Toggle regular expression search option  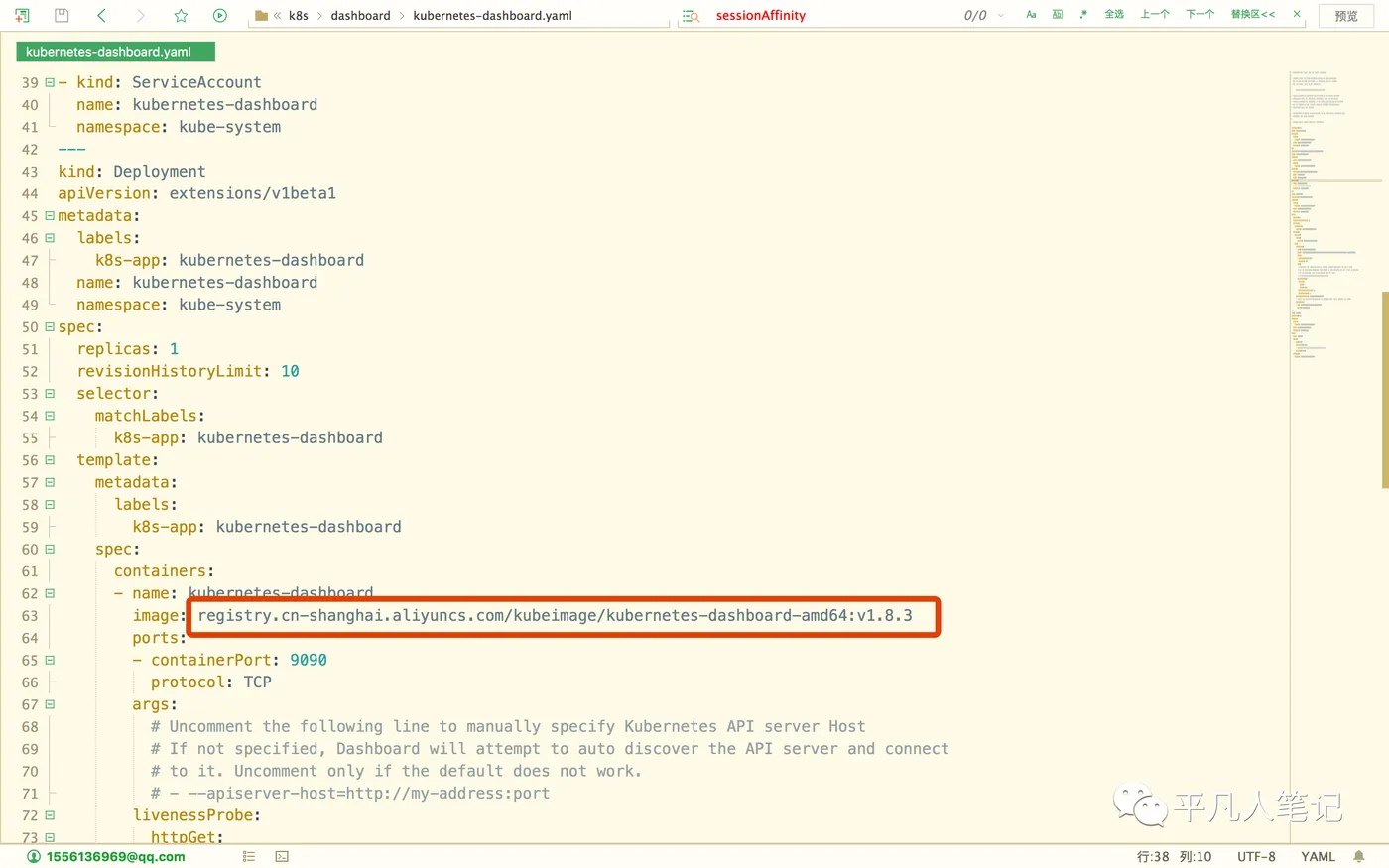pos(1083,15)
